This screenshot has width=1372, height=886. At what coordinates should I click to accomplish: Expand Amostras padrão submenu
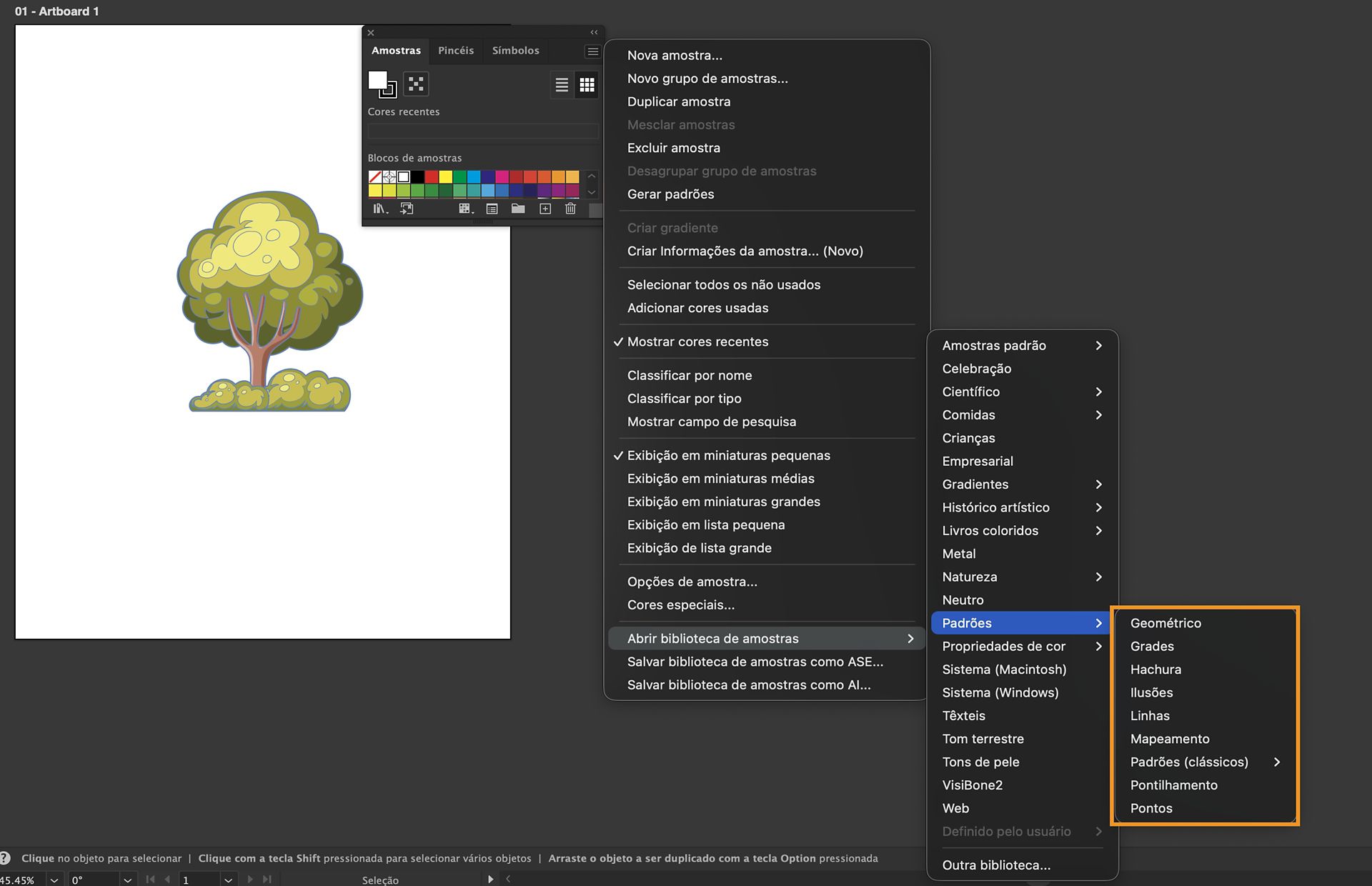[1022, 345]
